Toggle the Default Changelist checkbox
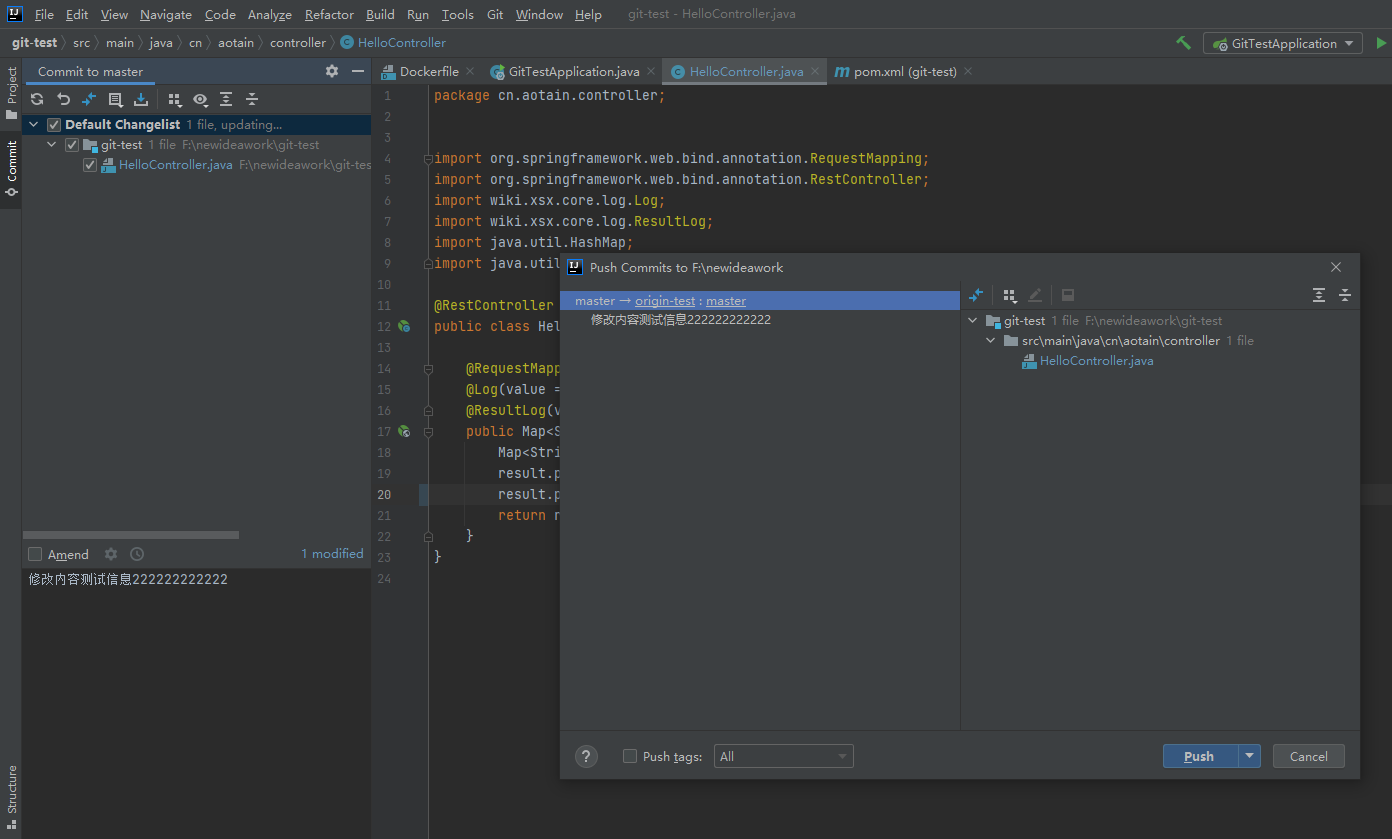1392x839 pixels. point(54,125)
